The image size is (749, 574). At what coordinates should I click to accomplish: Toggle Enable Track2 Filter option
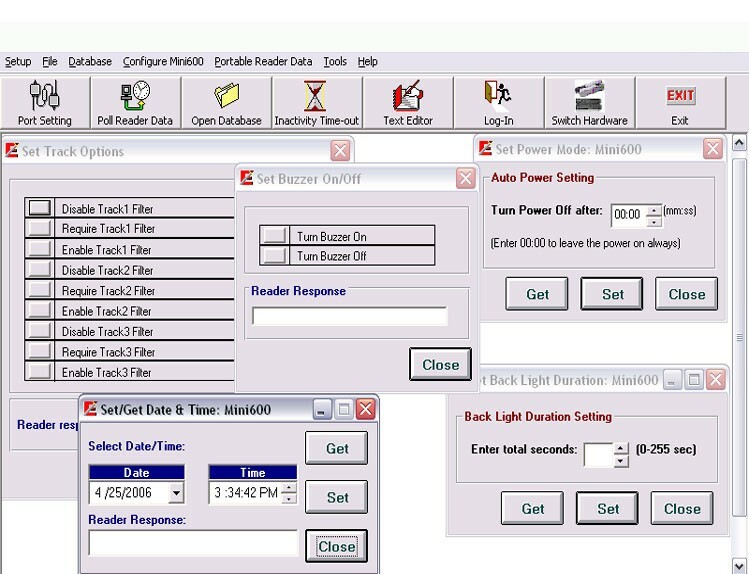[x=40, y=310]
